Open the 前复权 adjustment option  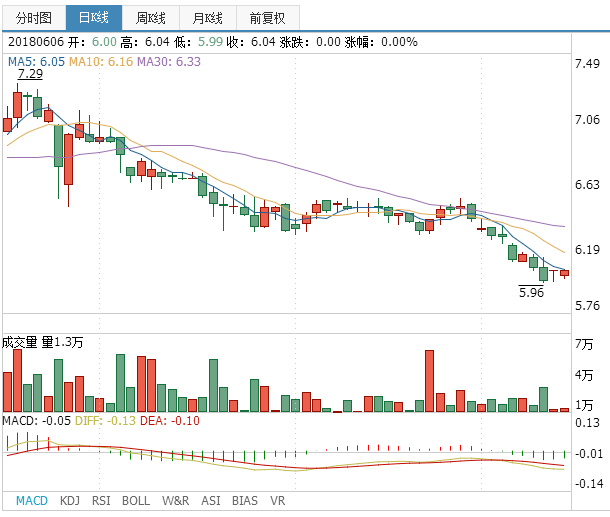coord(268,18)
